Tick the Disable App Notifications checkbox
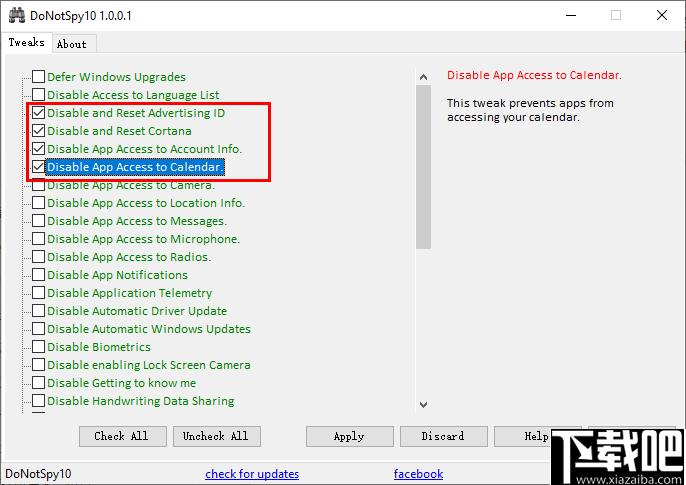The height and width of the screenshot is (485, 686). [x=38, y=275]
